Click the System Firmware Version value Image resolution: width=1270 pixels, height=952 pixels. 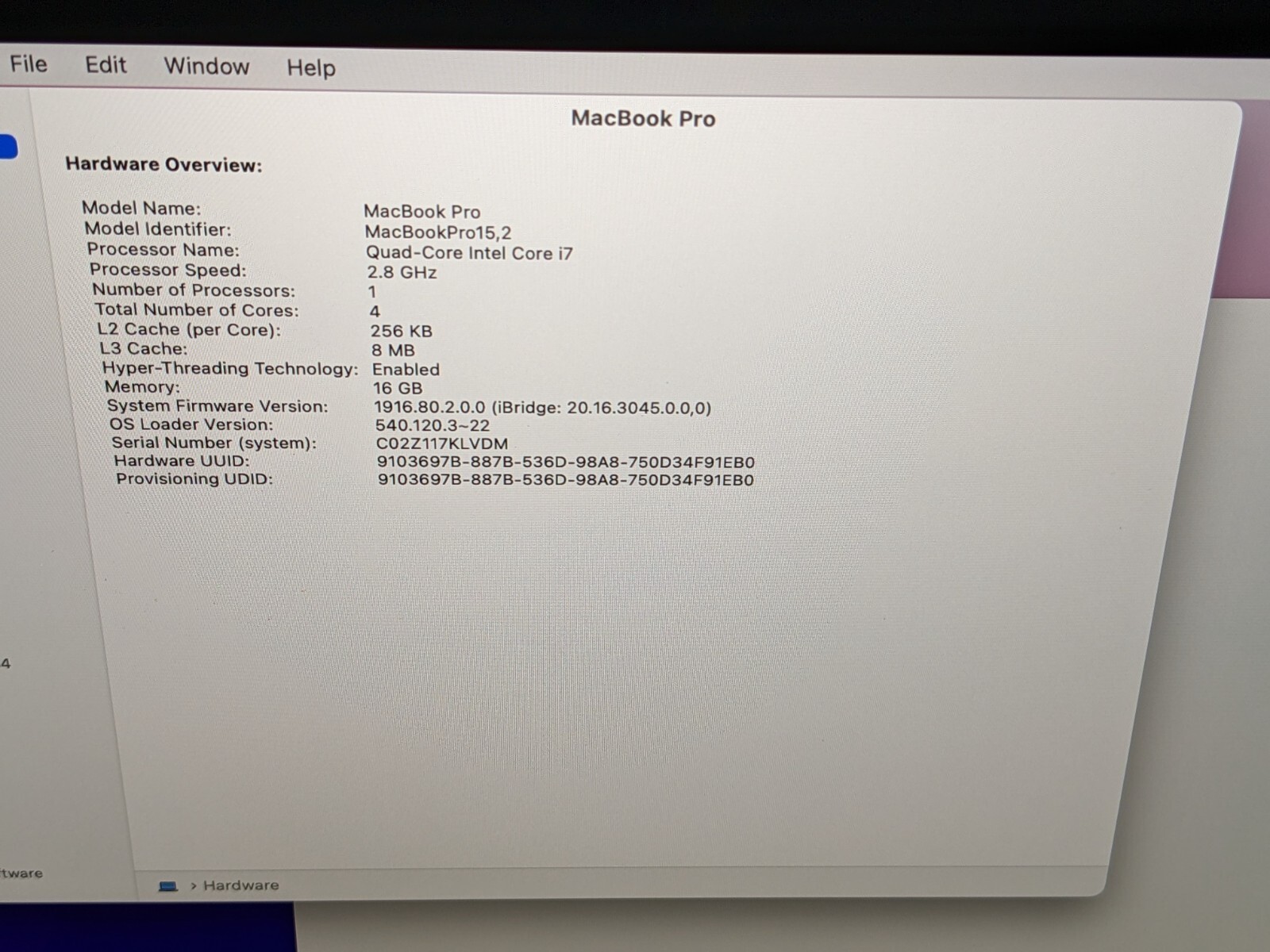pos(543,408)
